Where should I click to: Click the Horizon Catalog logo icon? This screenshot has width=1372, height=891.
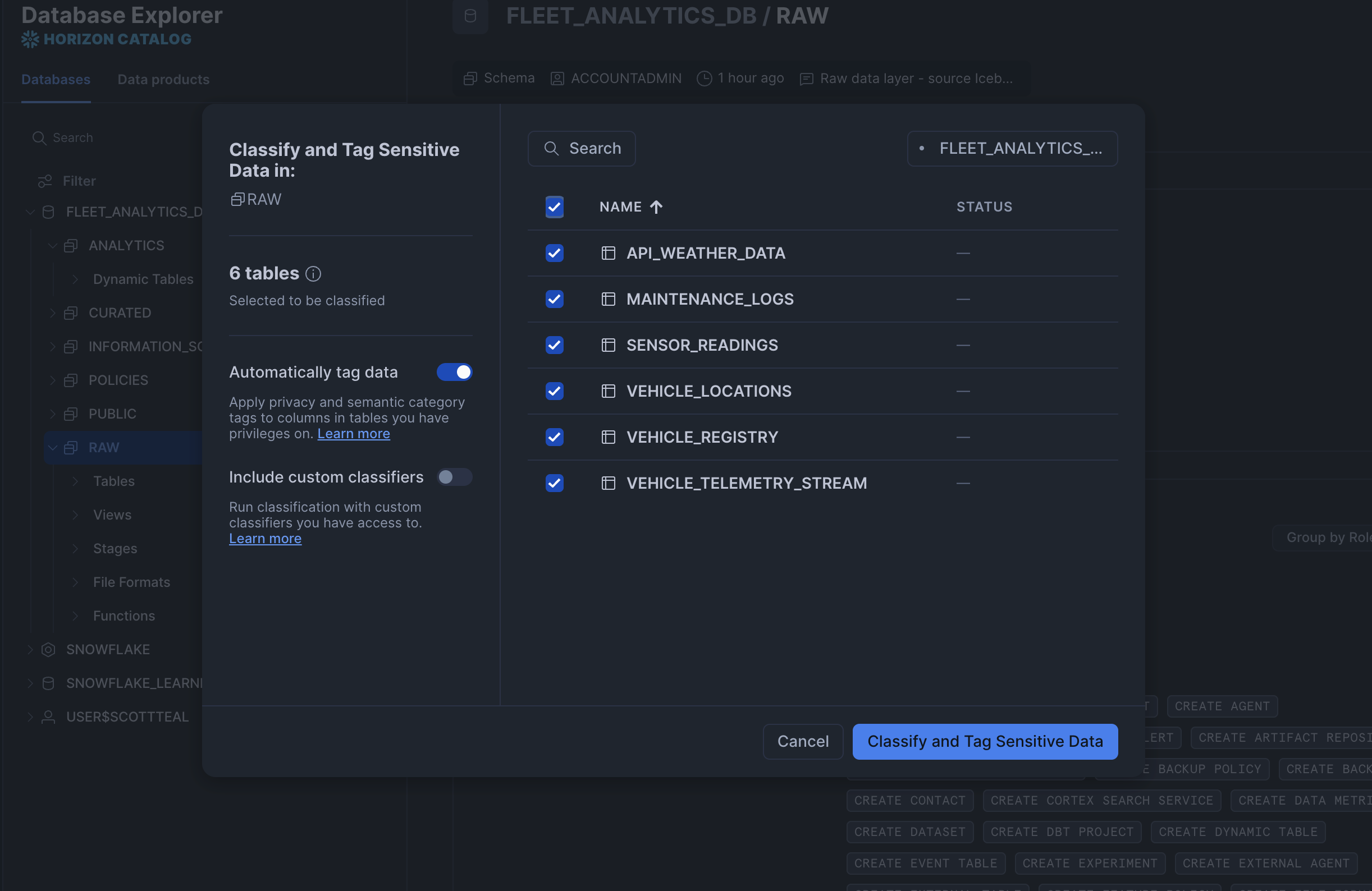30,38
